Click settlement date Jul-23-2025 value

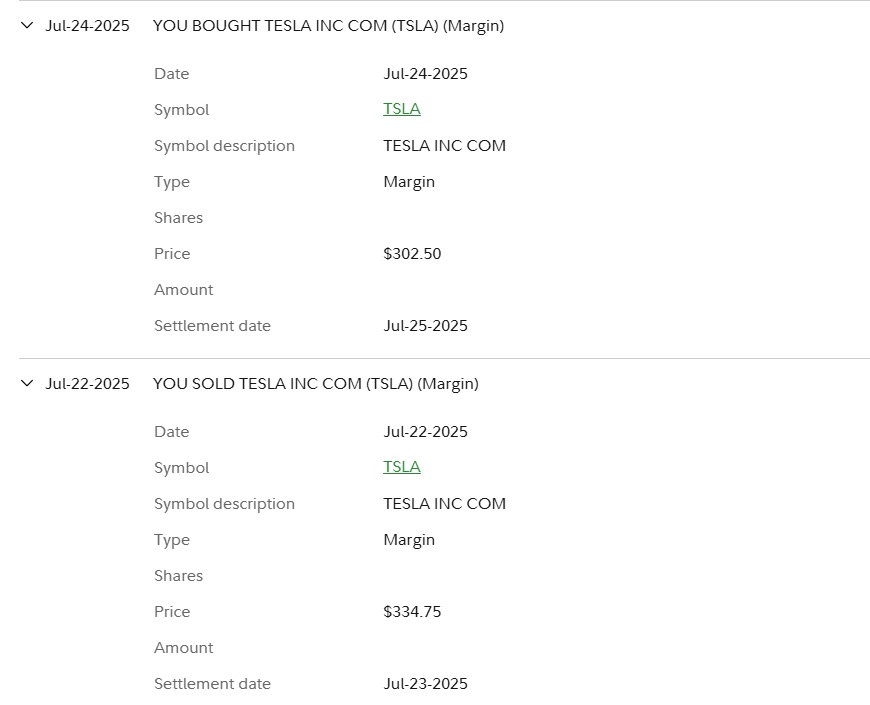click(426, 683)
